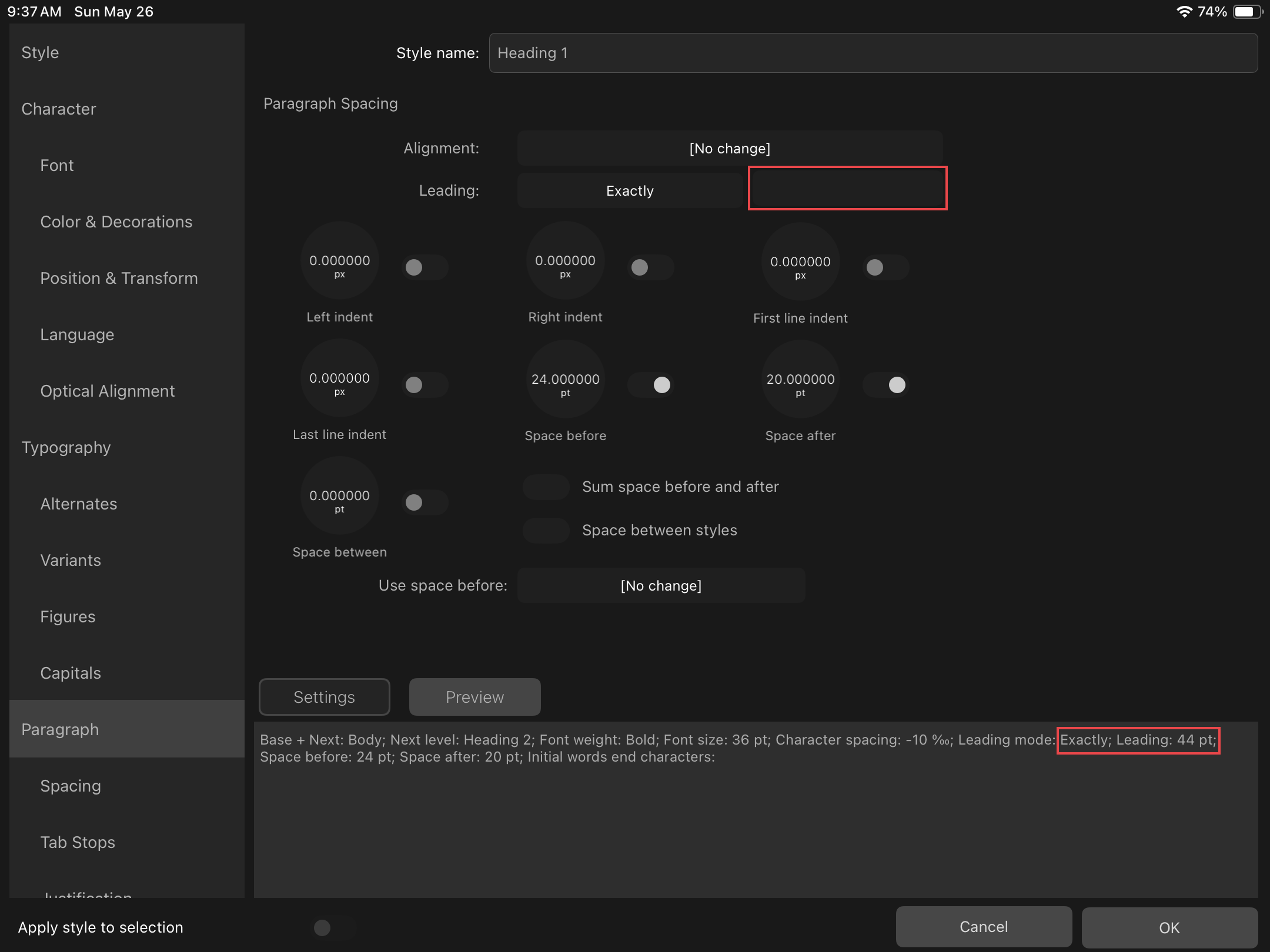Tap the Left indent value dial
The image size is (1270, 952).
(x=339, y=261)
